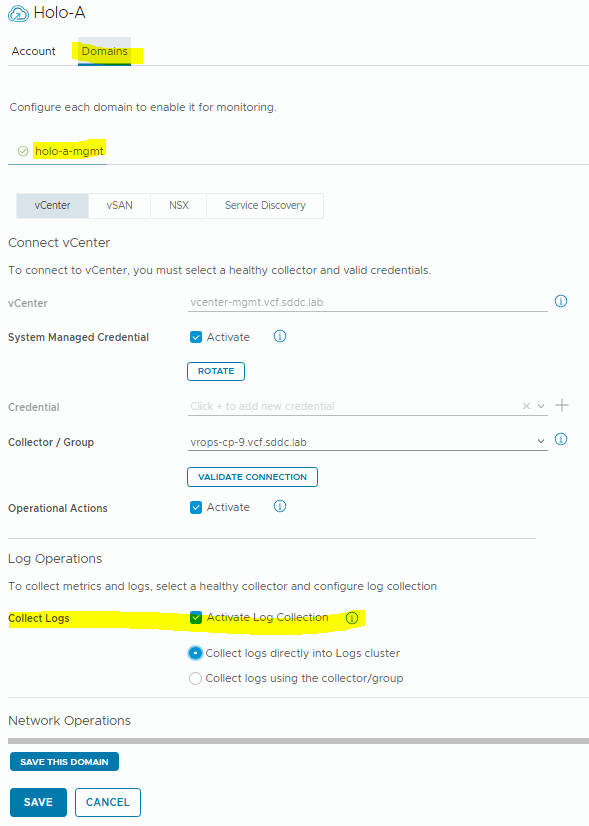Open the vSAN tab

[120, 205]
